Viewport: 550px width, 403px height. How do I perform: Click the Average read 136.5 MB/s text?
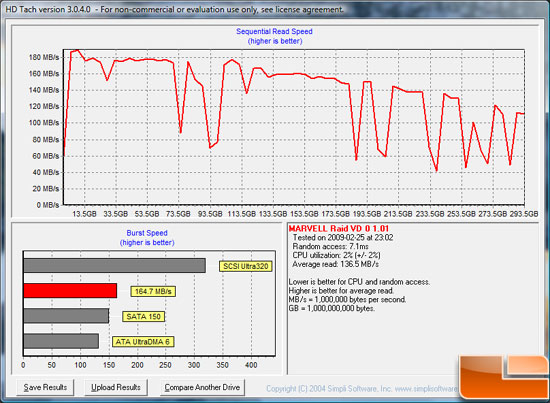pyautogui.click(x=336, y=264)
